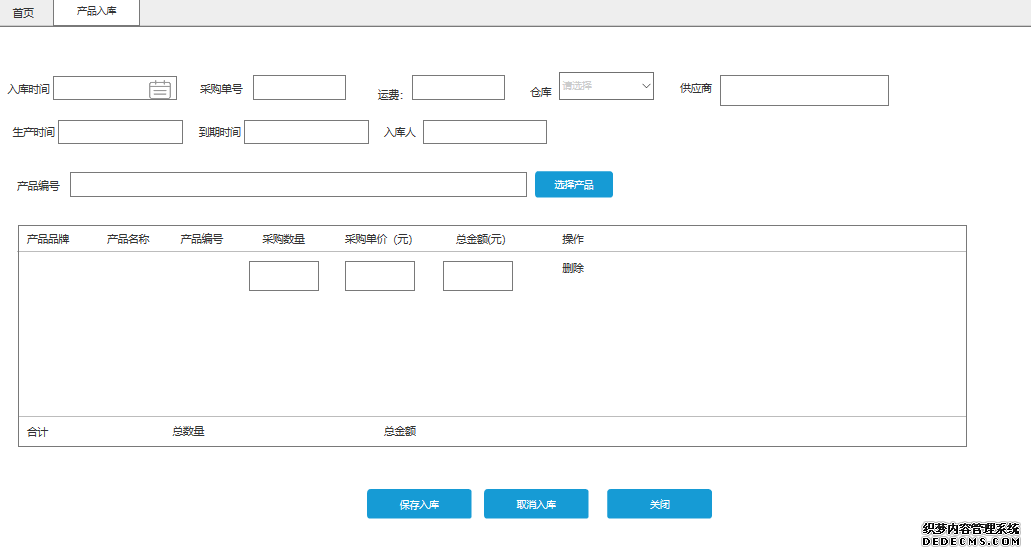This screenshot has width=1031, height=556.
Task: Focus the 产品编号 input field
Action: [298, 185]
